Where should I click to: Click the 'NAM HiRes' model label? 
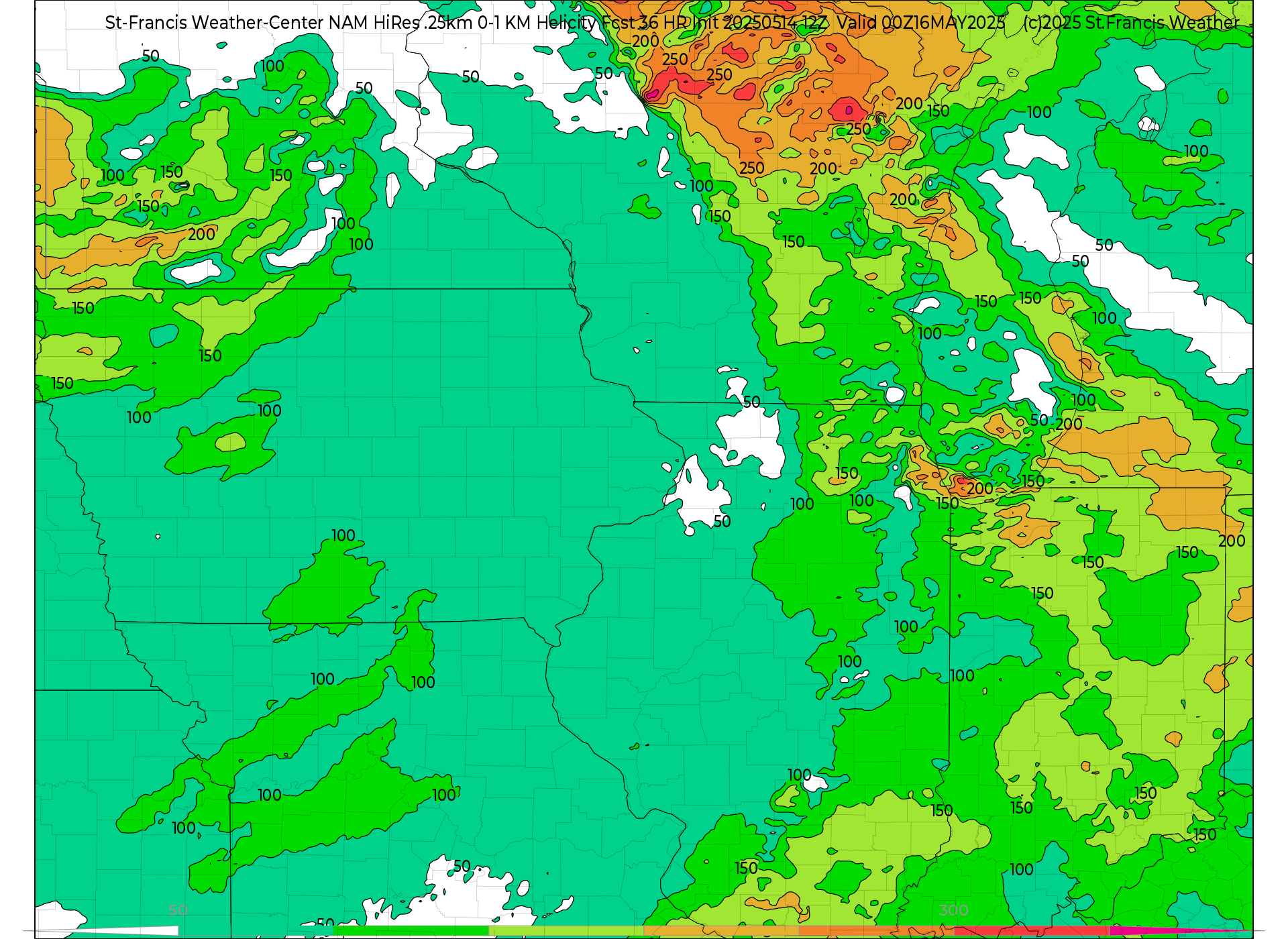374,23
